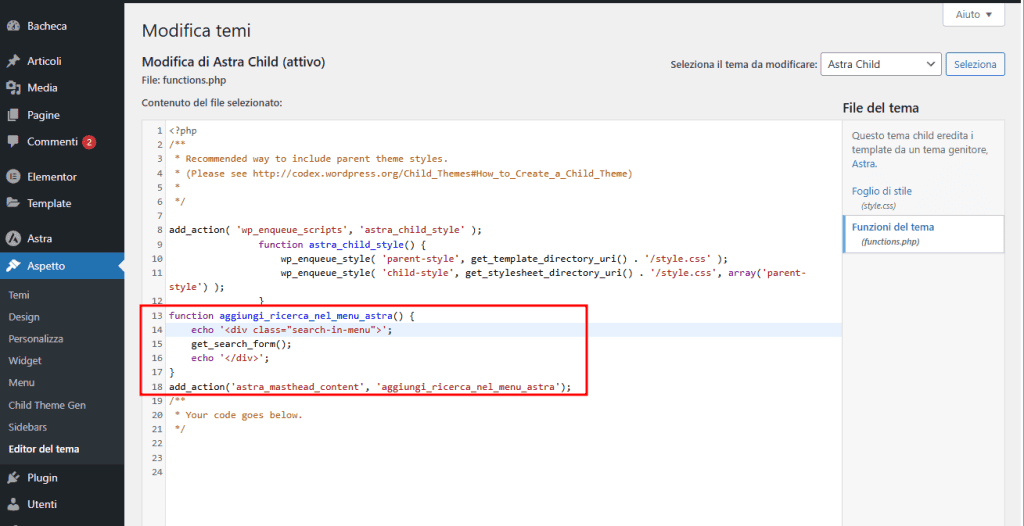Click the get_search_form(); code line
The height and width of the screenshot is (526, 1024).
coord(242,344)
